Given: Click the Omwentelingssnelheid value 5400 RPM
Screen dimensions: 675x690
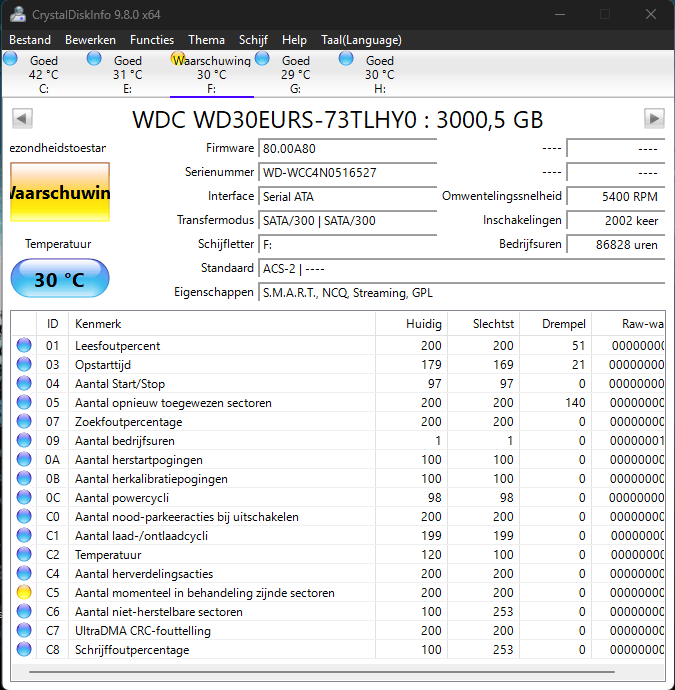Looking at the screenshot, I should 616,196.
